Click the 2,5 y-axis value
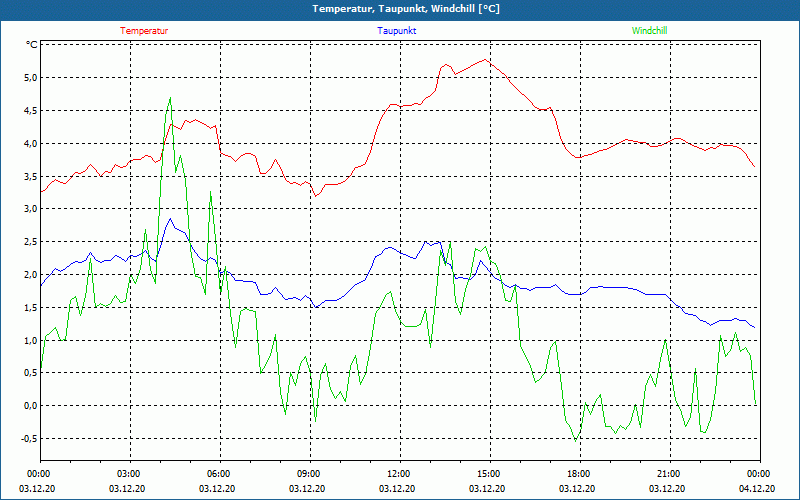Screen dimensions: 800x500 coord(31,241)
